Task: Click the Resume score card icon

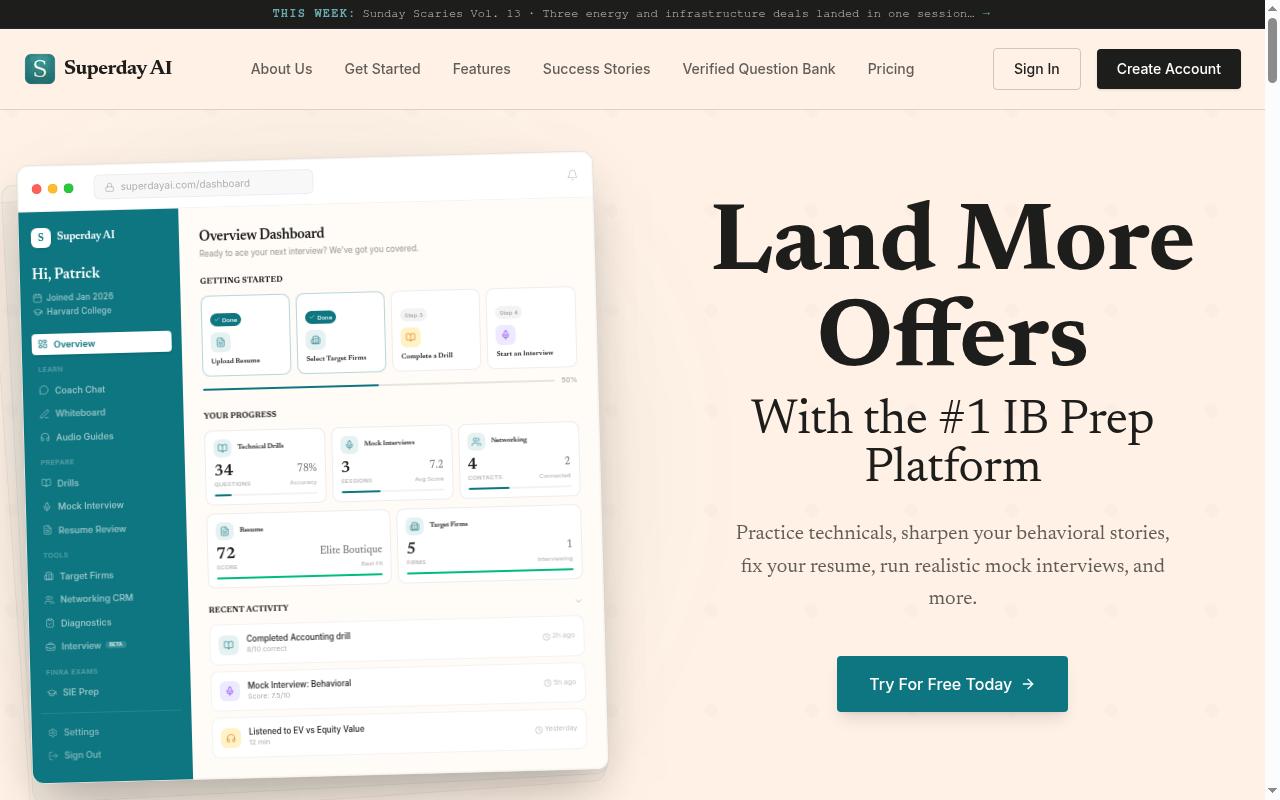Action: pyautogui.click(x=225, y=531)
